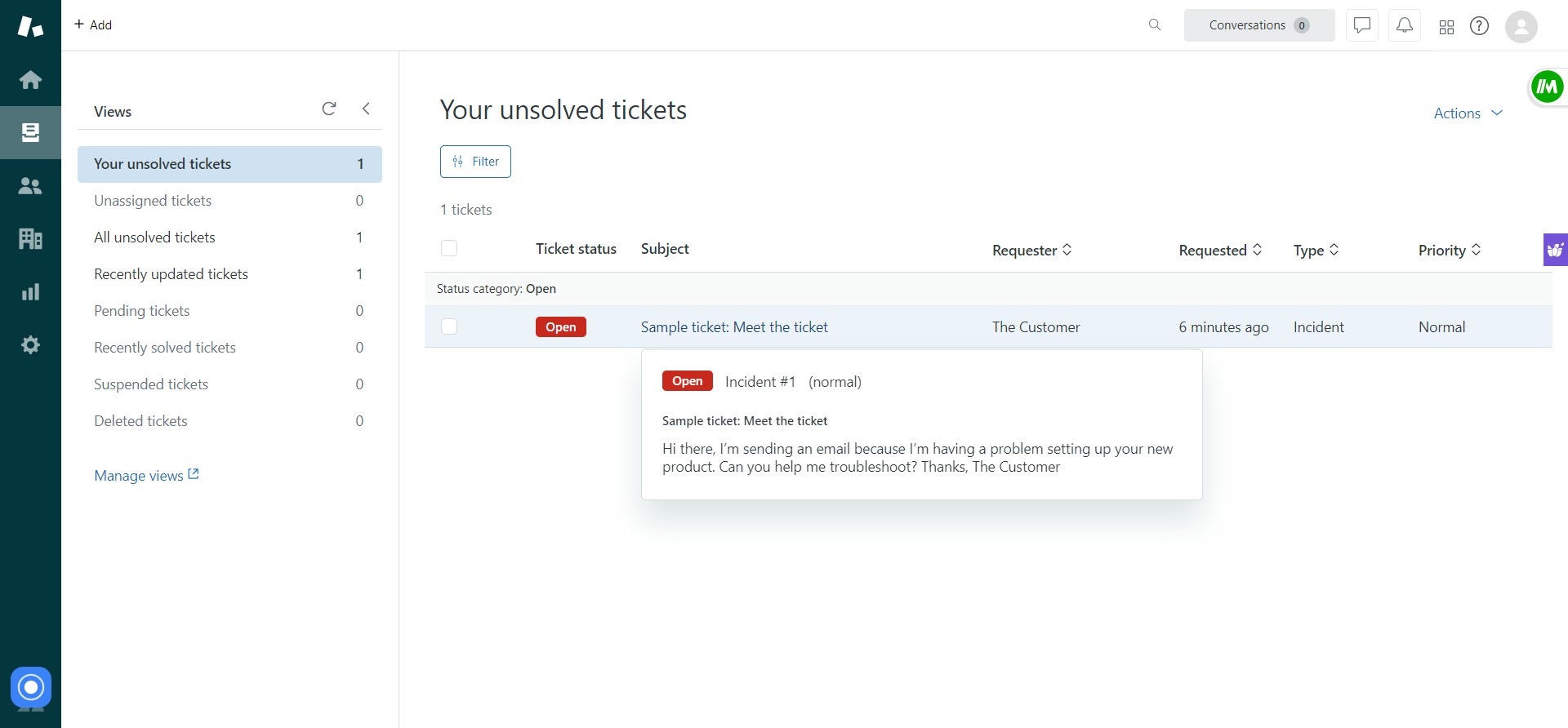Open the Organizations sidebar icon
Viewport: 1568px width, 728px height.
tap(30, 238)
